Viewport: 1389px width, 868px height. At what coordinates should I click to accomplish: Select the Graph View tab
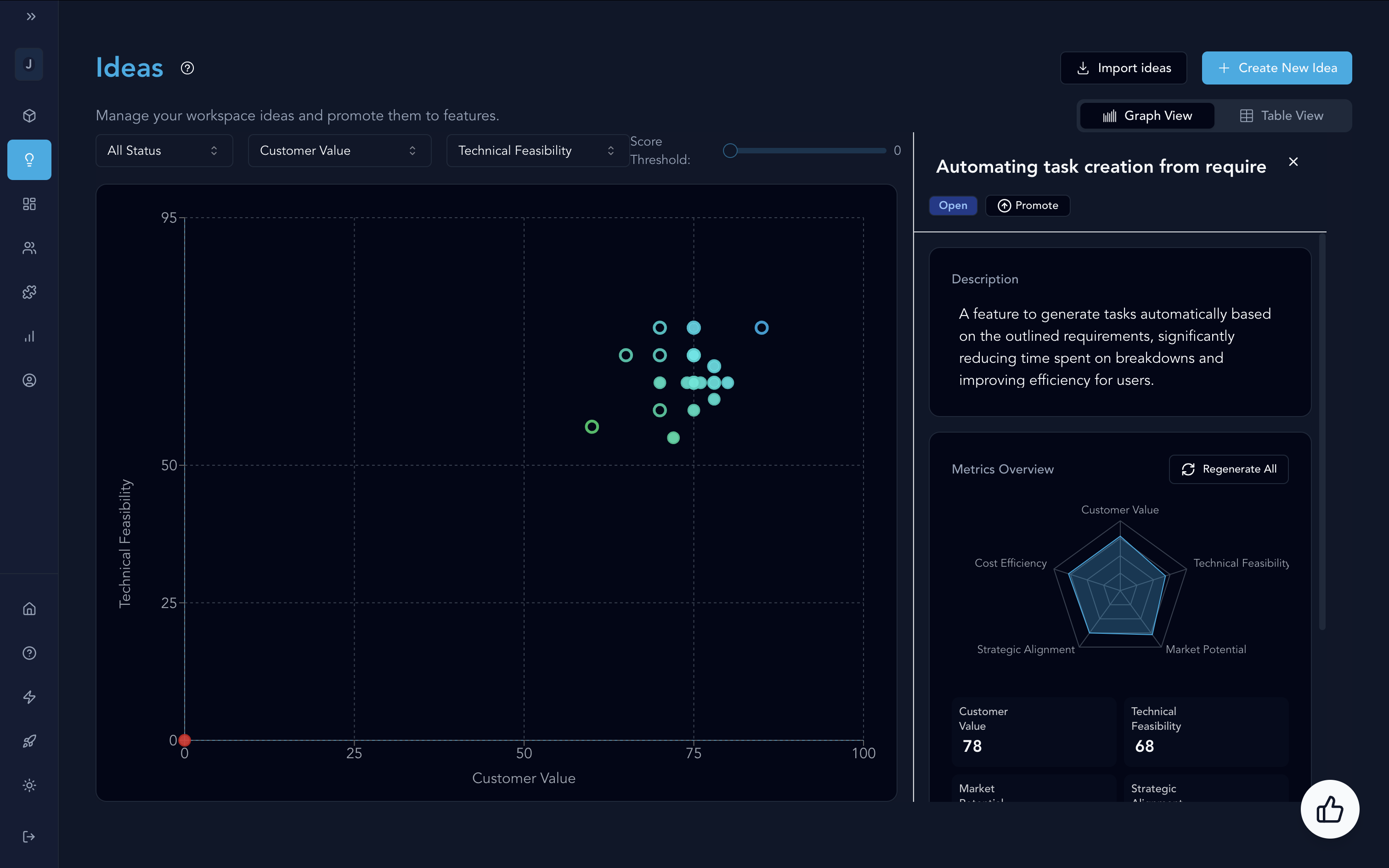click(1147, 116)
